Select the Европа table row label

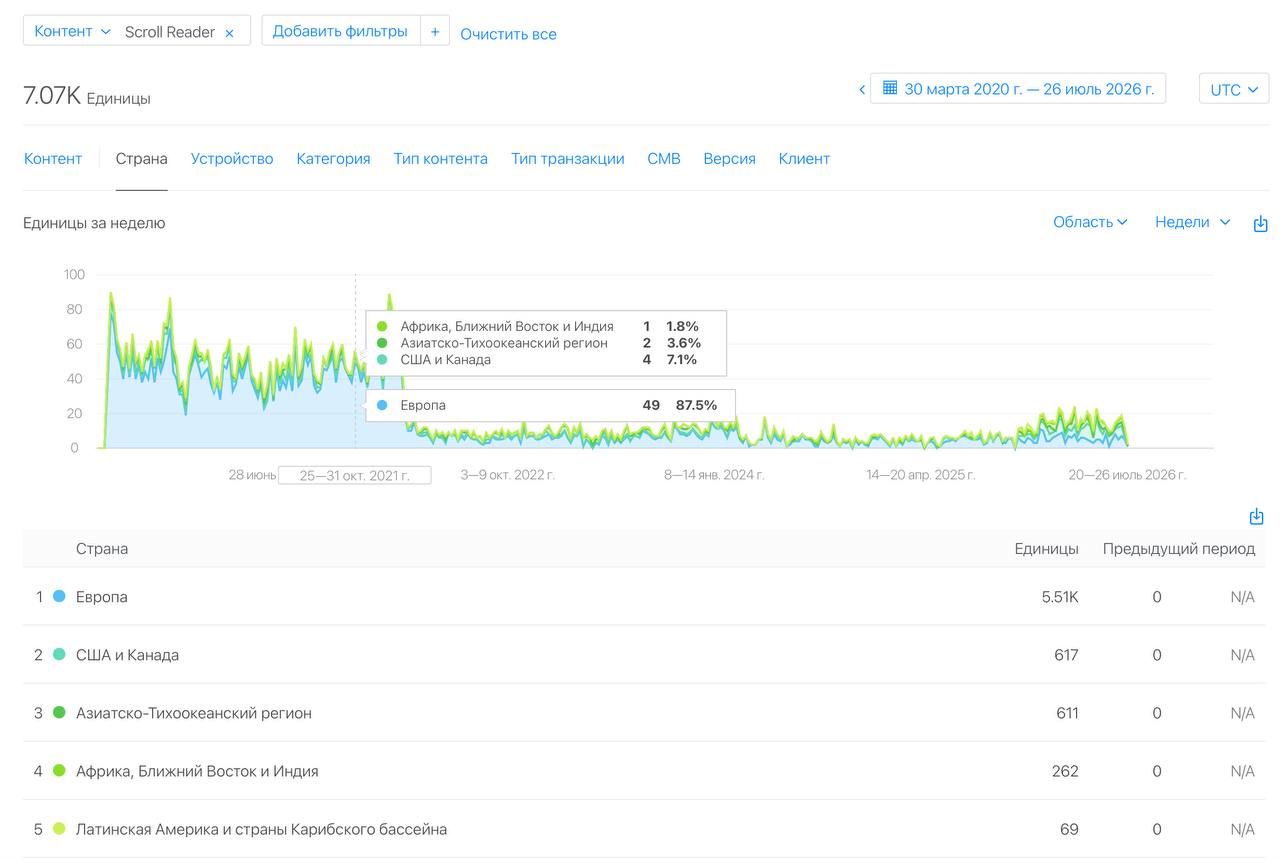[x=102, y=597]
